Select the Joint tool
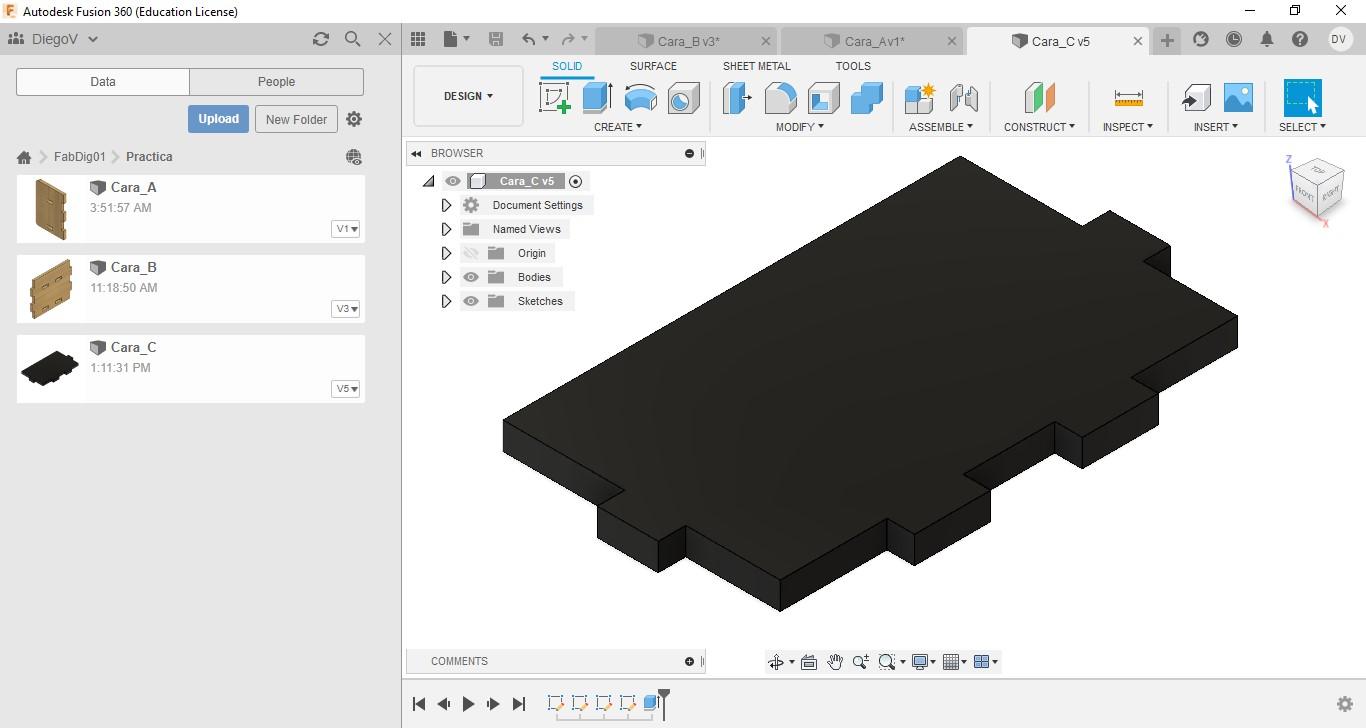This screenshot has width=1366, height=728. [x=963, y=98]
